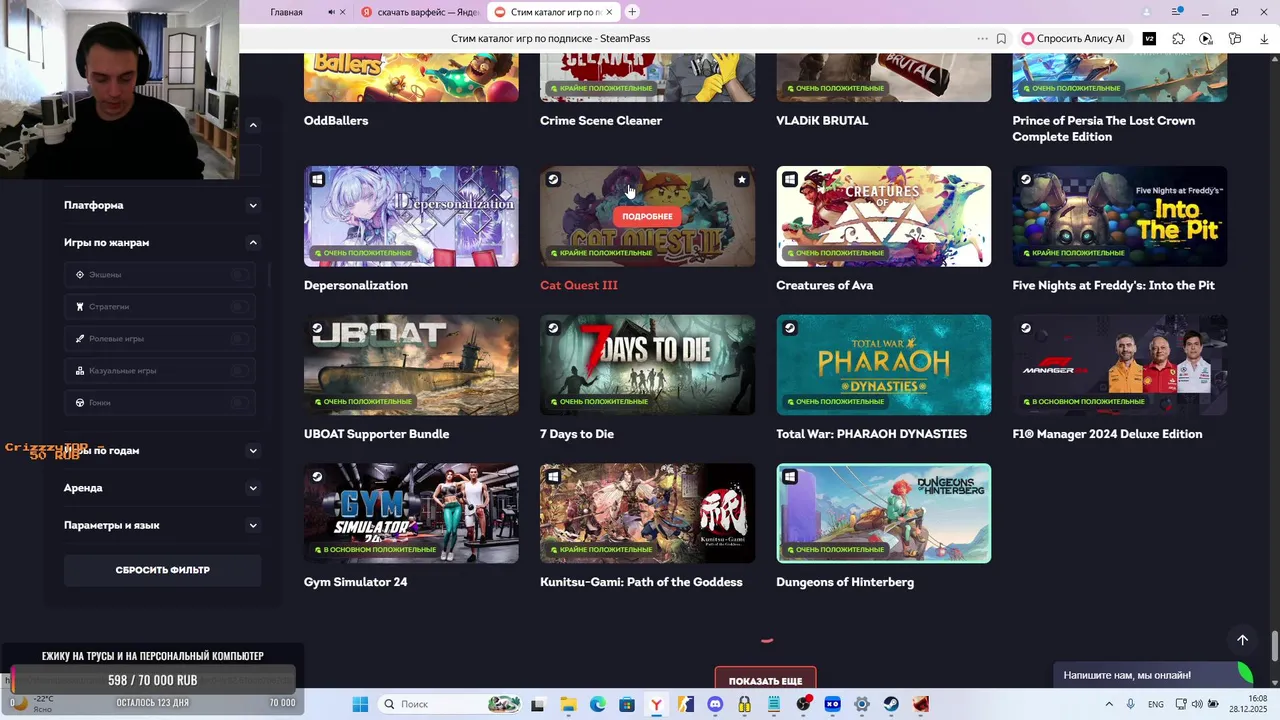Viewport: 1280px width, 720px height.
Task: Enable the Стратегии genre toggle
Action: 239,307
